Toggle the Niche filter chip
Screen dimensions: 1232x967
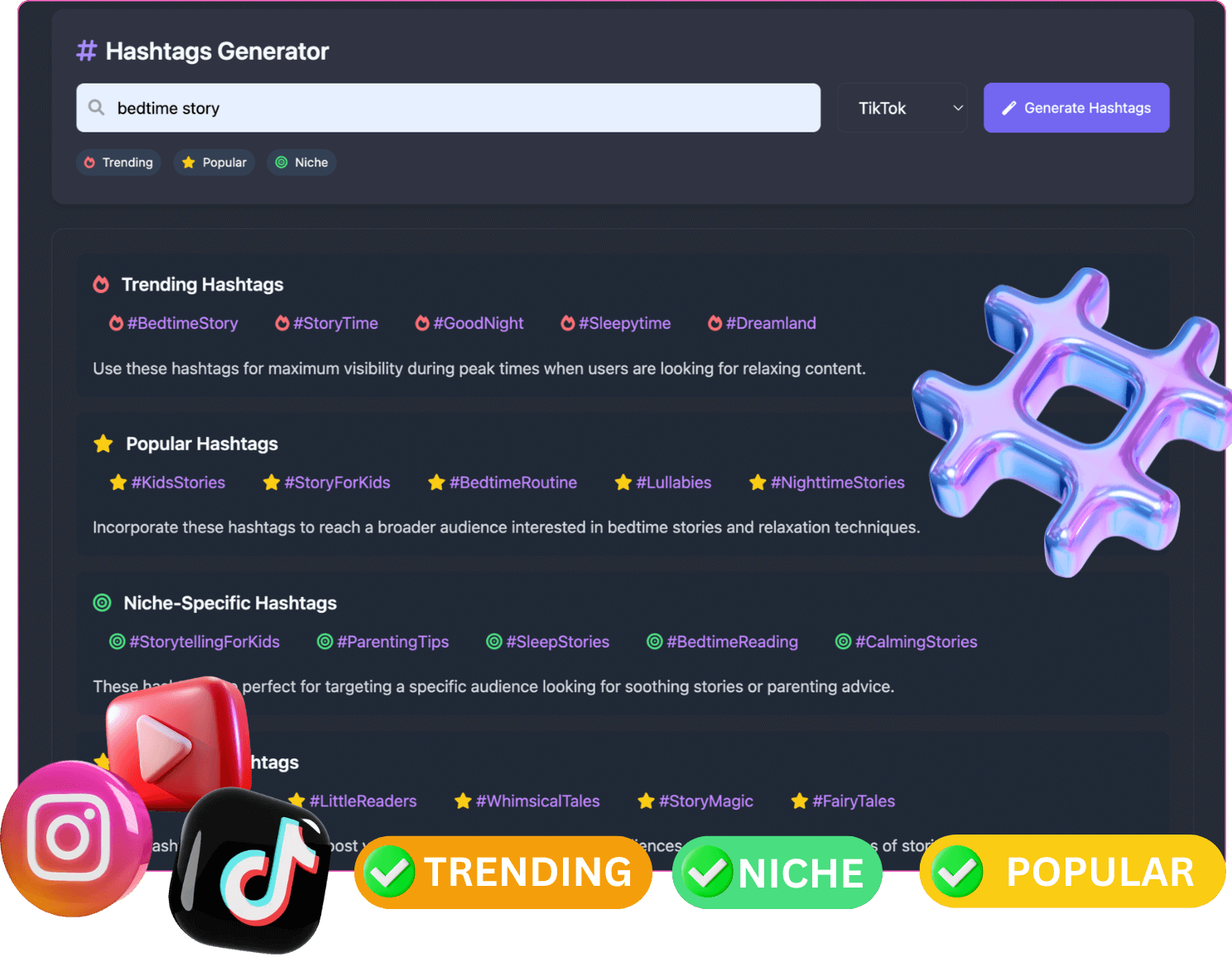pyautogui.click(x=301, y=162)
